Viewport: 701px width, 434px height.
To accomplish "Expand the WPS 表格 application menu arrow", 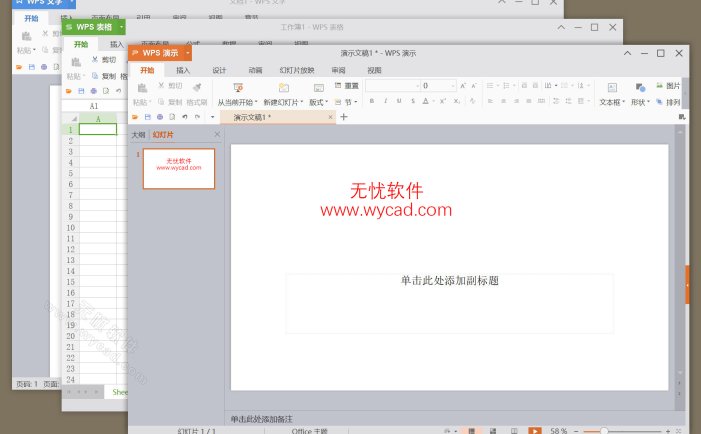I will coord(121,27).
